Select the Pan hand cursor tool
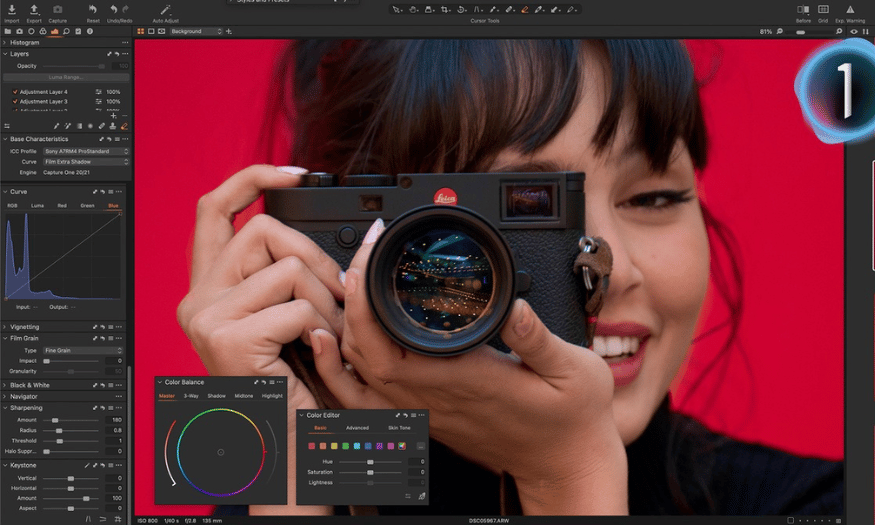This screenshot has height=525, width=875. point(413,9)
